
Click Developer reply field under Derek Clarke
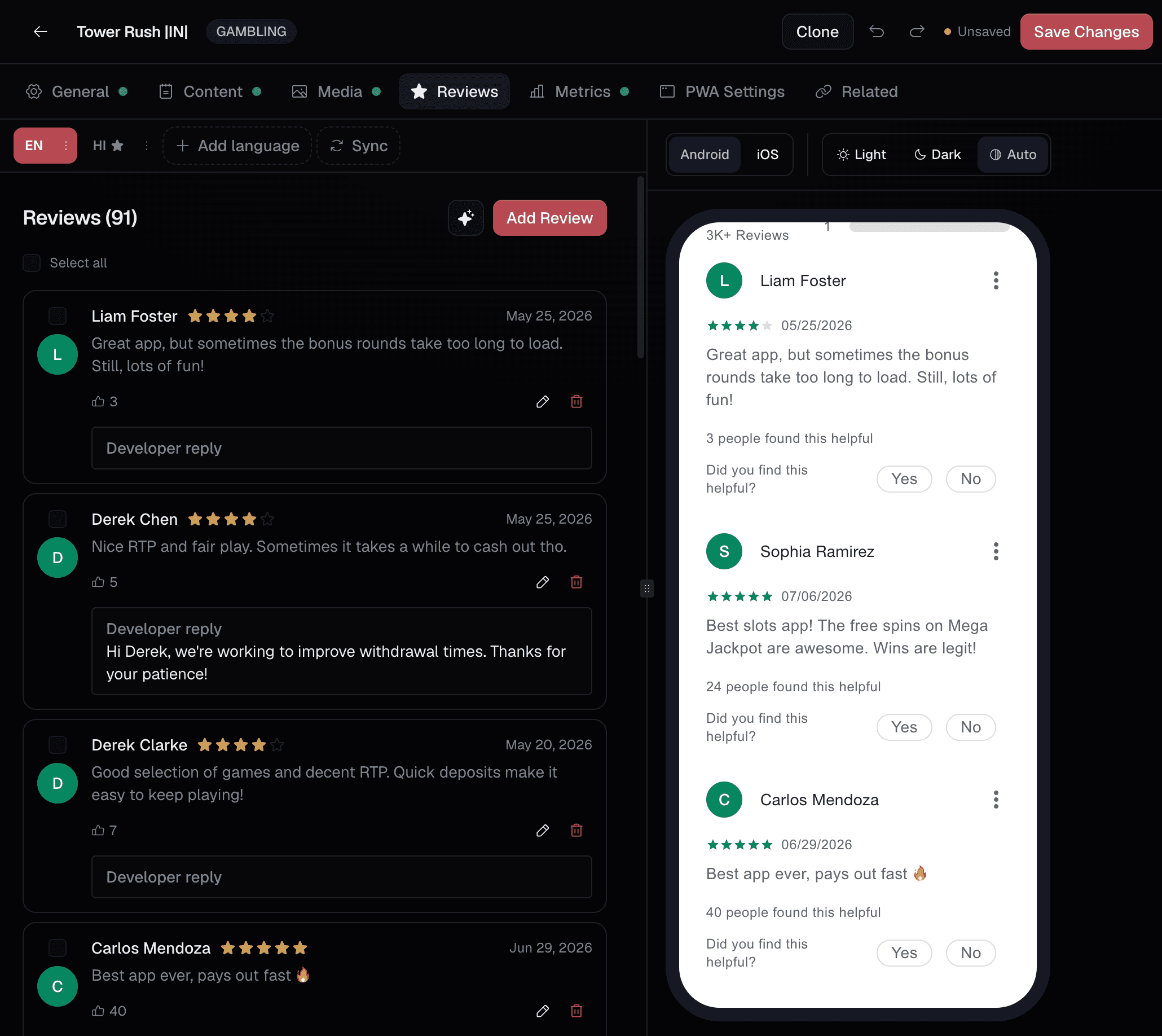[341, 877]
